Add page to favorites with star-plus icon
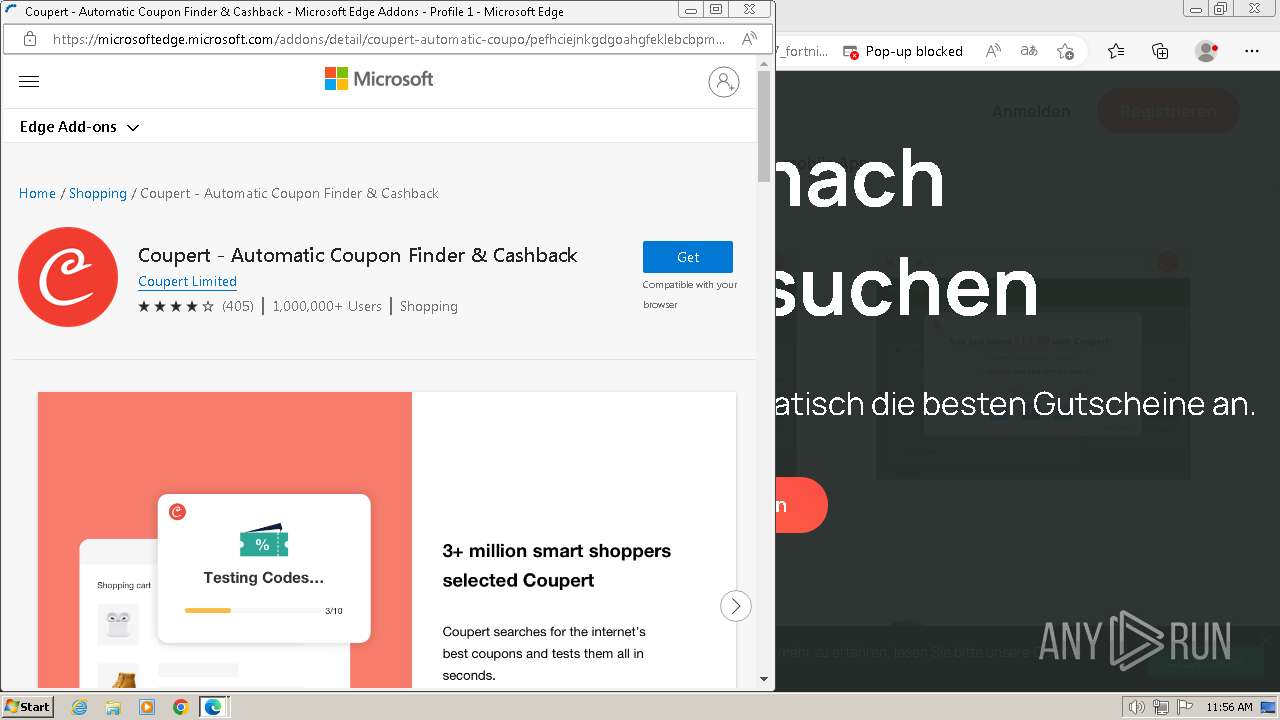1280x720 pixels. coord(1066,51)
